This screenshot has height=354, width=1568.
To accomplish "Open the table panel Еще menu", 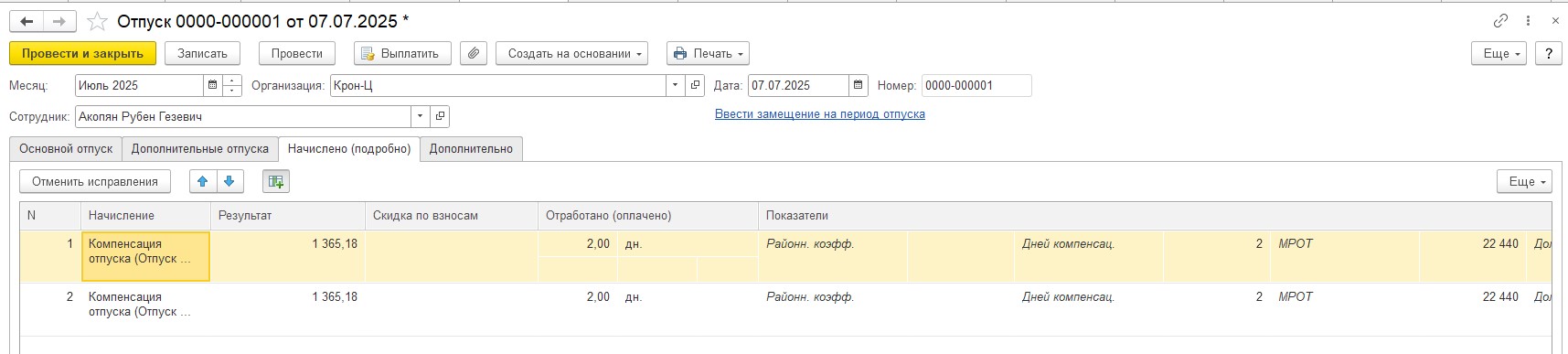I will (1524, 181).
